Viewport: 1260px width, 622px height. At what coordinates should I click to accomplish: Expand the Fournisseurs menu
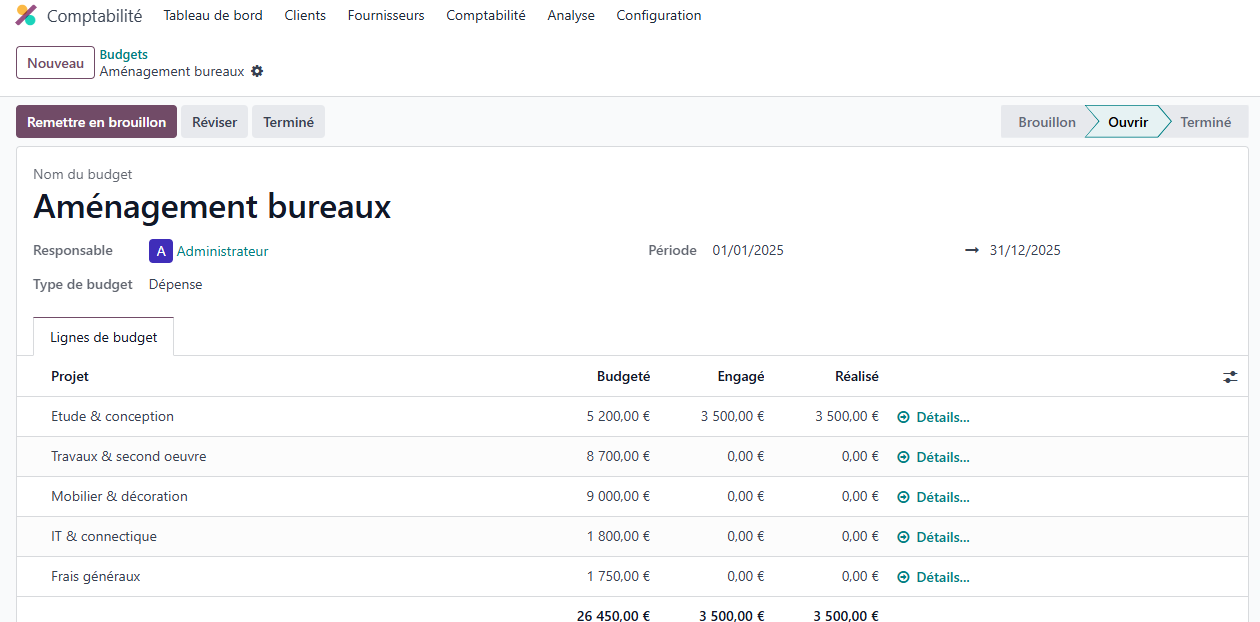click(386, 16)
